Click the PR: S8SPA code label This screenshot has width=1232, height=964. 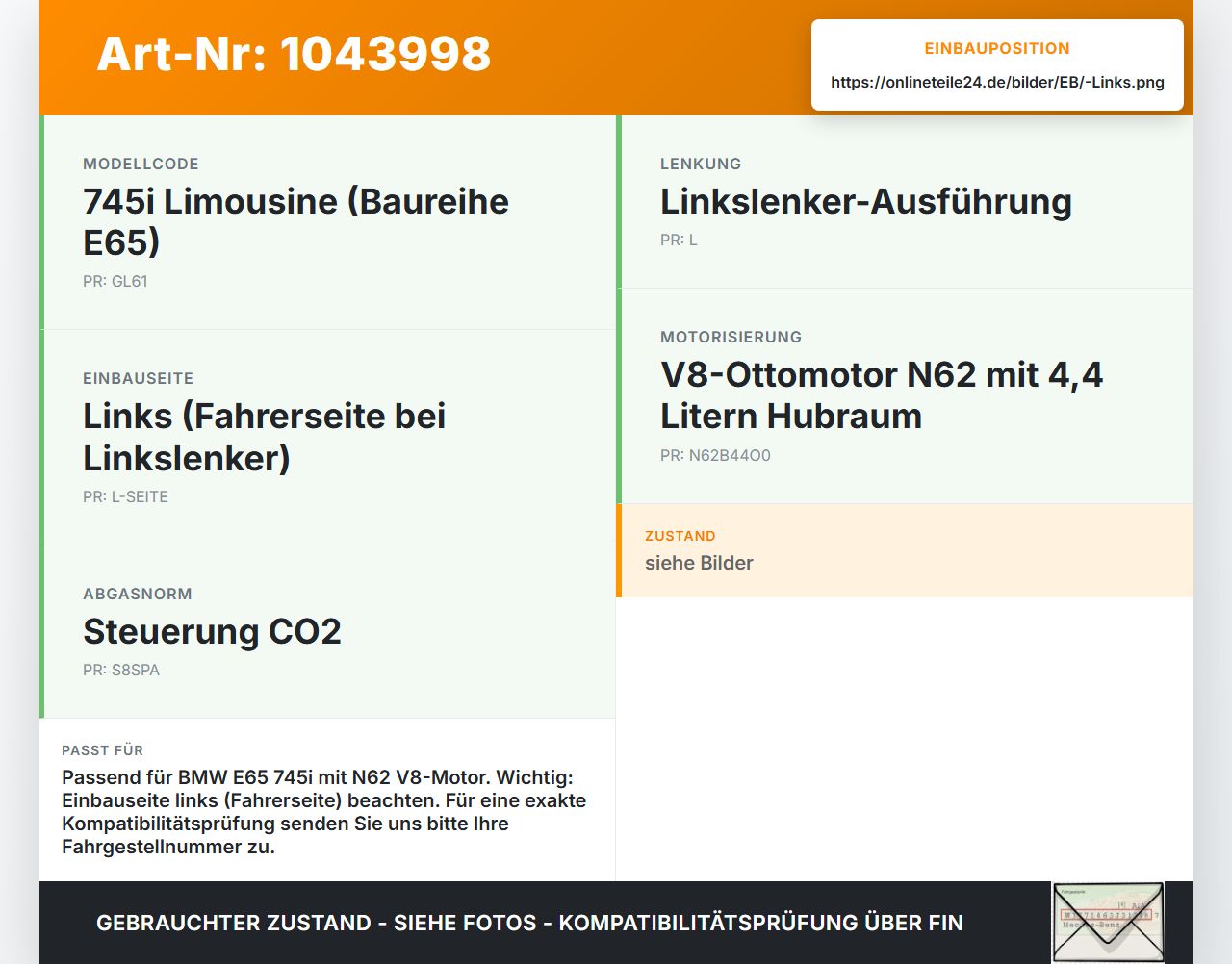pyautogui.click(x=121, y=671)
